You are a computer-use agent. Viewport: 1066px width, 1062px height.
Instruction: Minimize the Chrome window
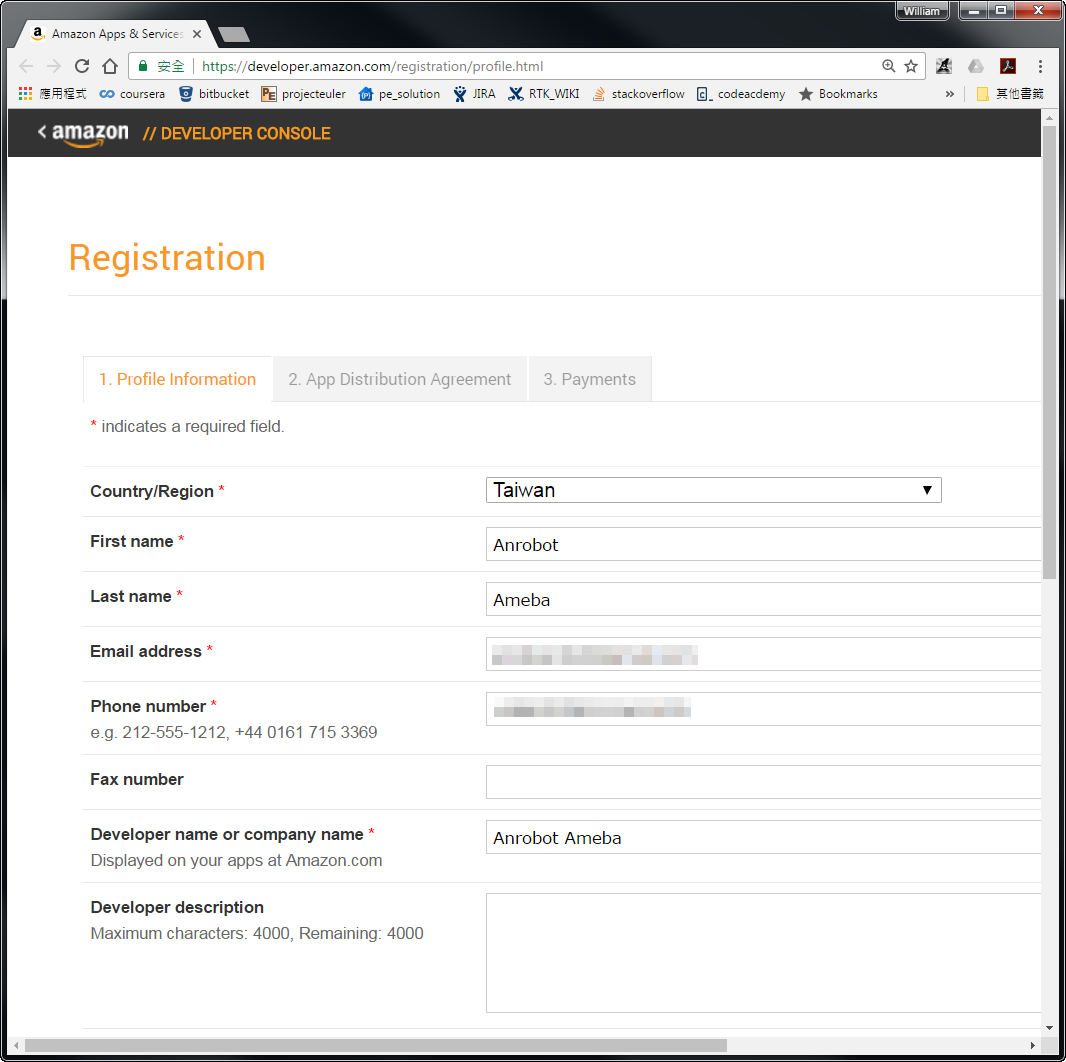(x=973, y=10)
